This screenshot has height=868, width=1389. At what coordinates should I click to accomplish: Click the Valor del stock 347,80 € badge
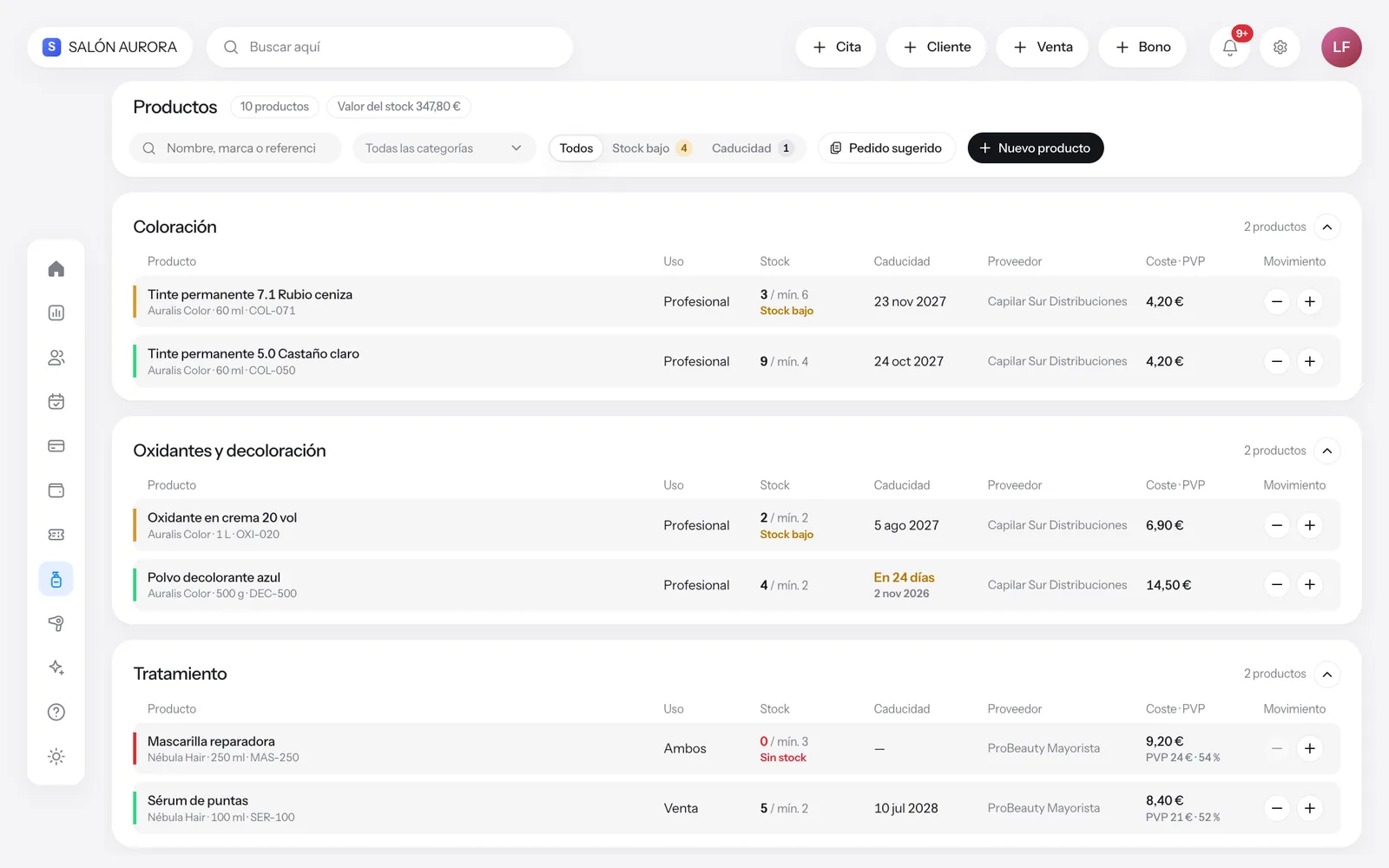pos(398,107)
